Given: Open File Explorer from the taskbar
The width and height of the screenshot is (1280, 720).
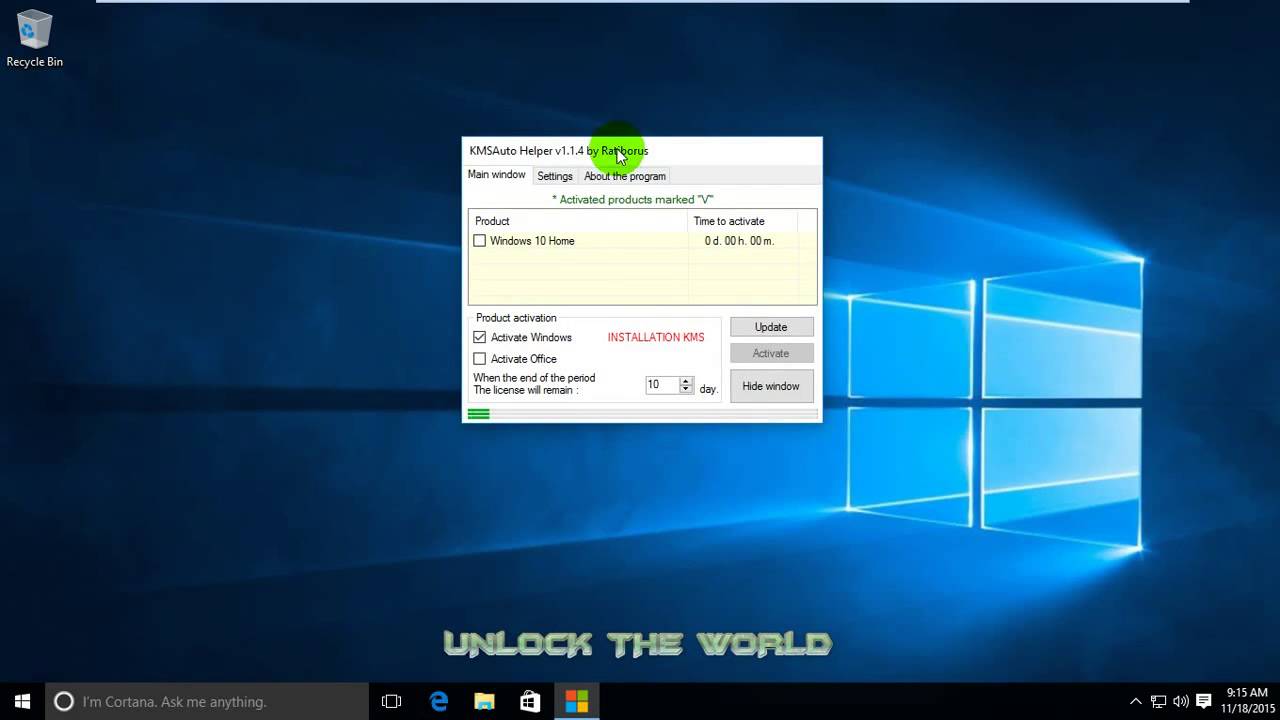Looking at the screenshot, I should [484, 702].
